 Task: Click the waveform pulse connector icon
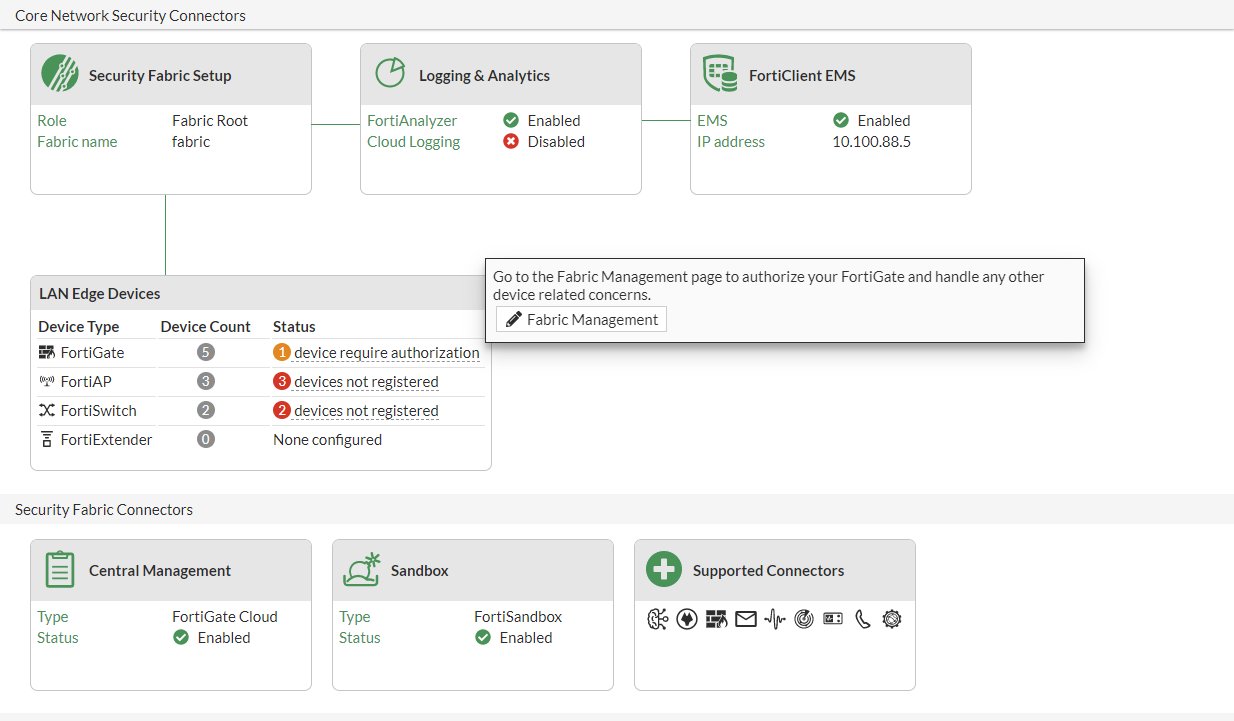pos(775,619)
